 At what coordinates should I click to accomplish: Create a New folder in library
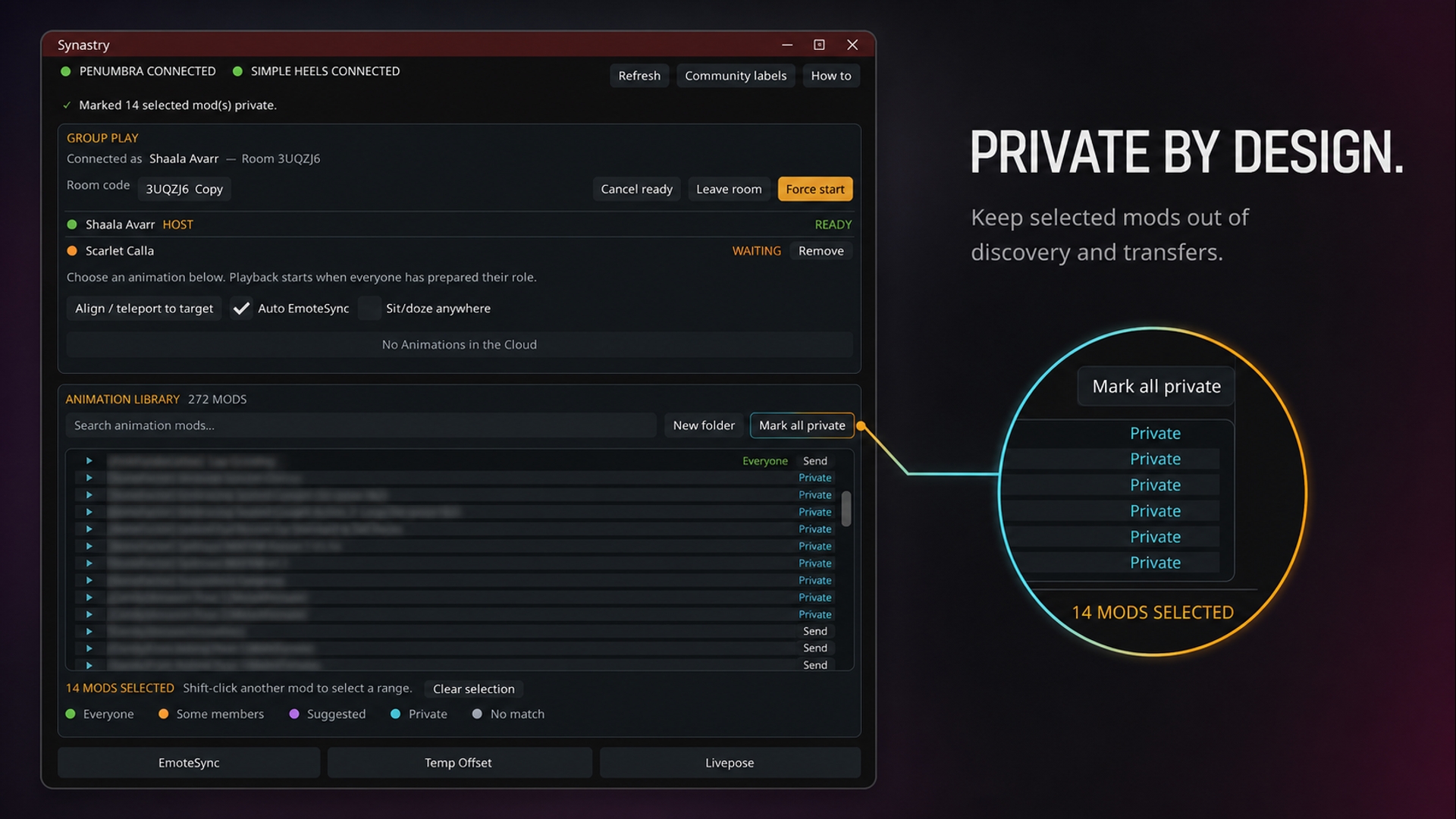pos(704,425)
